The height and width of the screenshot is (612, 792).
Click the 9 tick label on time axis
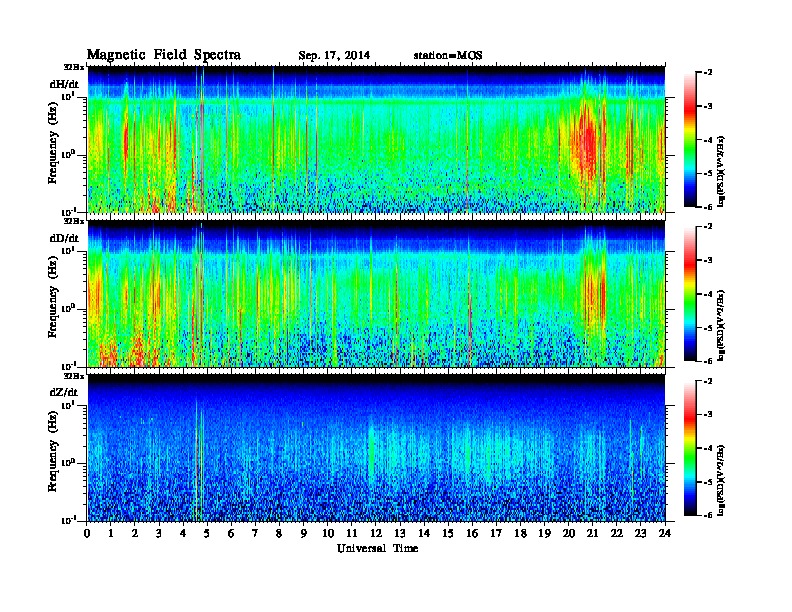tap(304, 533)
